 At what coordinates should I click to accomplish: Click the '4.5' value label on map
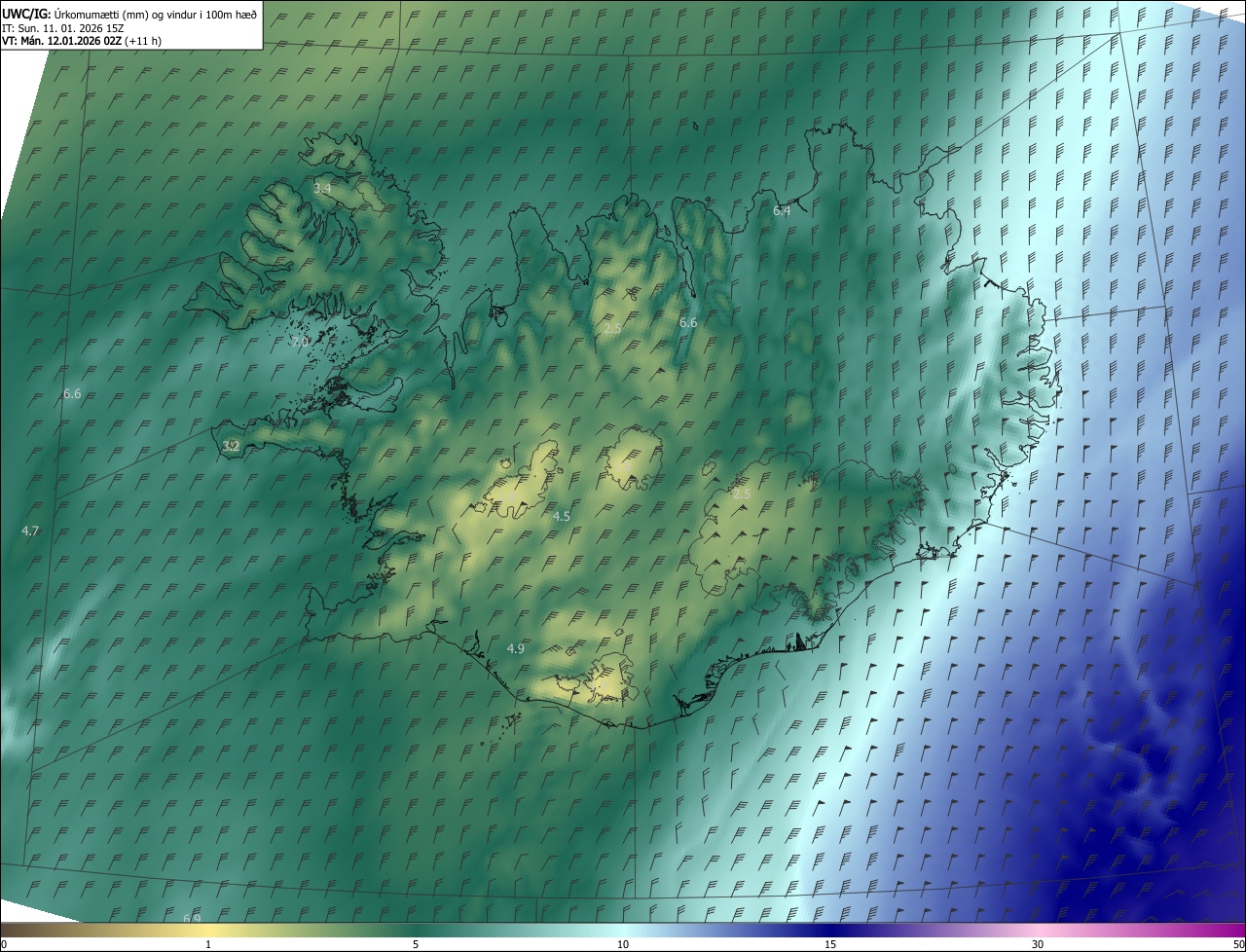(x=562, y=516)
